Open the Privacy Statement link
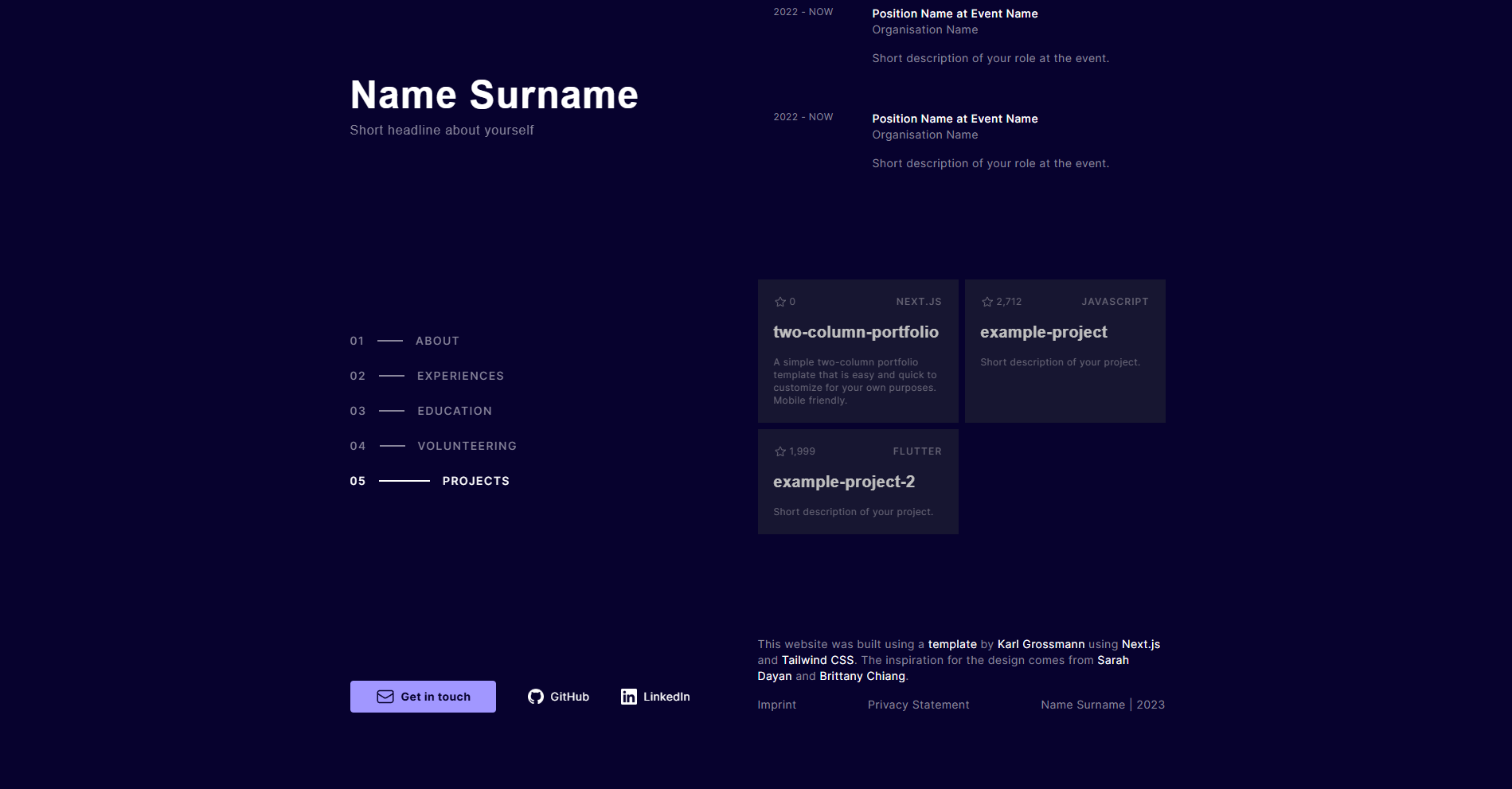 click(918, 705)
